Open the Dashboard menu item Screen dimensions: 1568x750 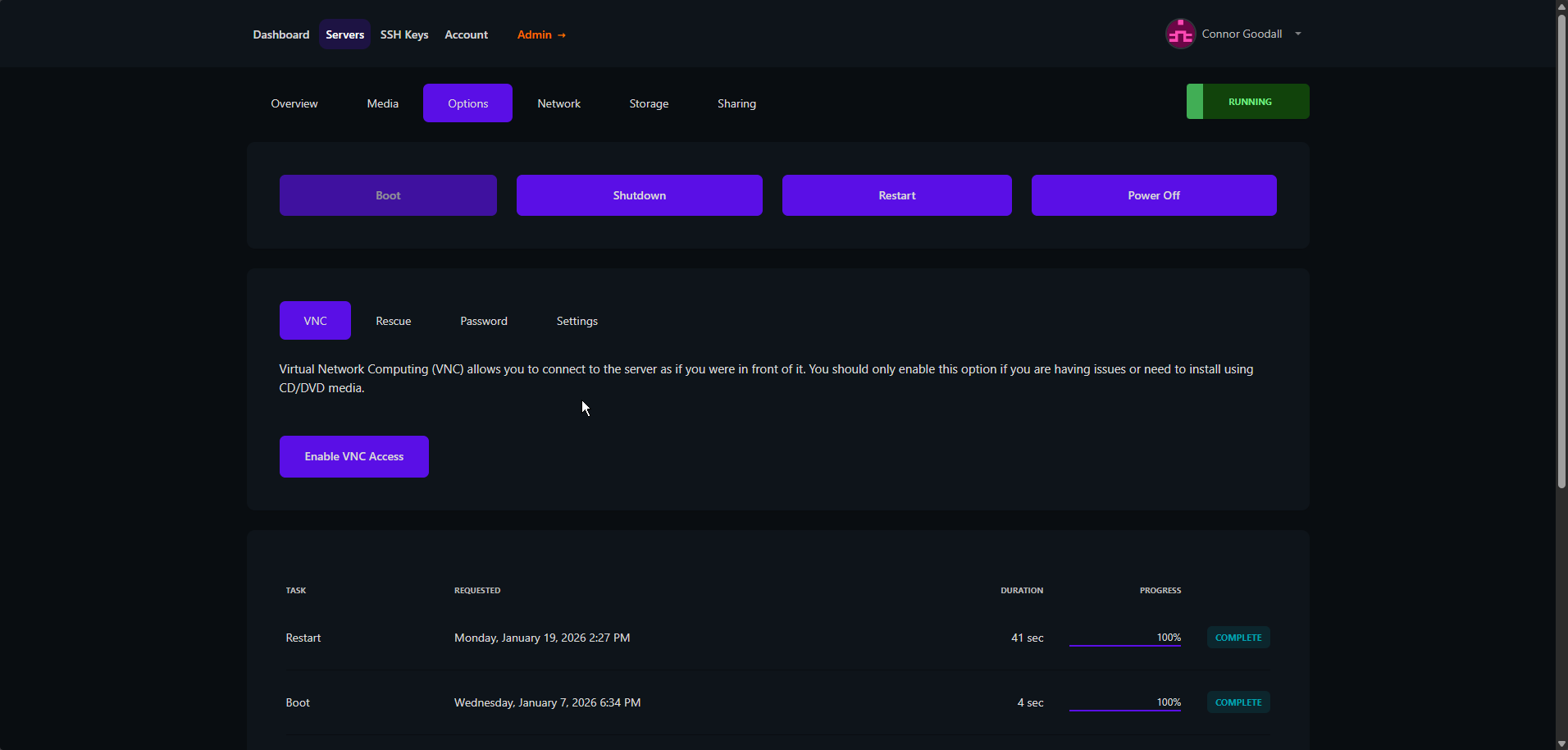[281, 34]
